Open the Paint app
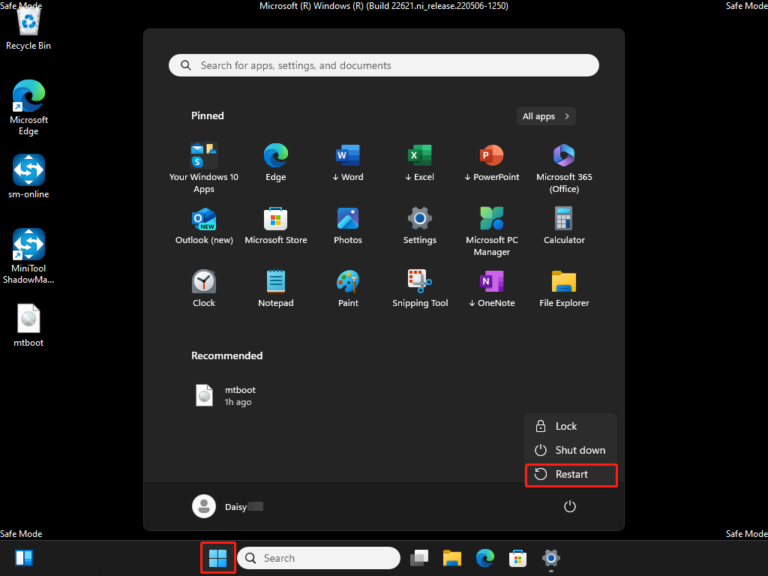Screen dimensions: 768x576 tap(348, 288)
